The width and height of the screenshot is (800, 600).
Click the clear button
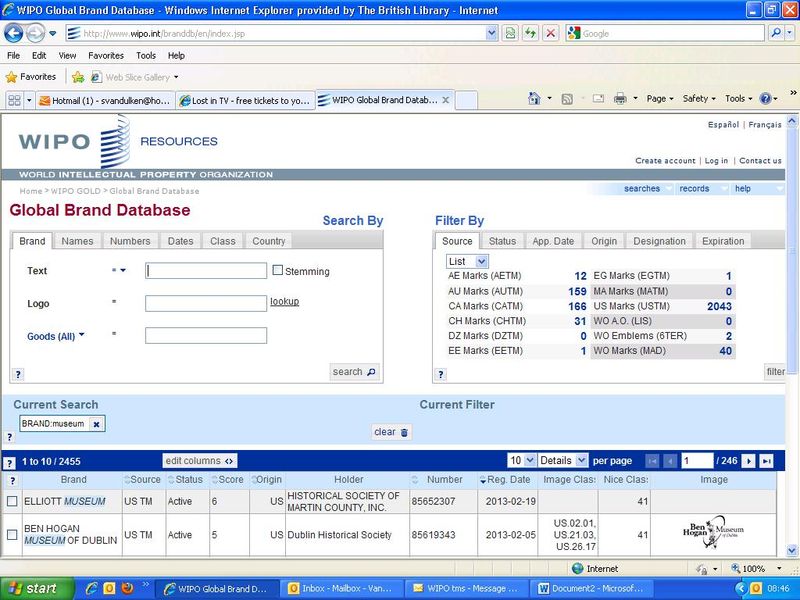coord(391,432)
